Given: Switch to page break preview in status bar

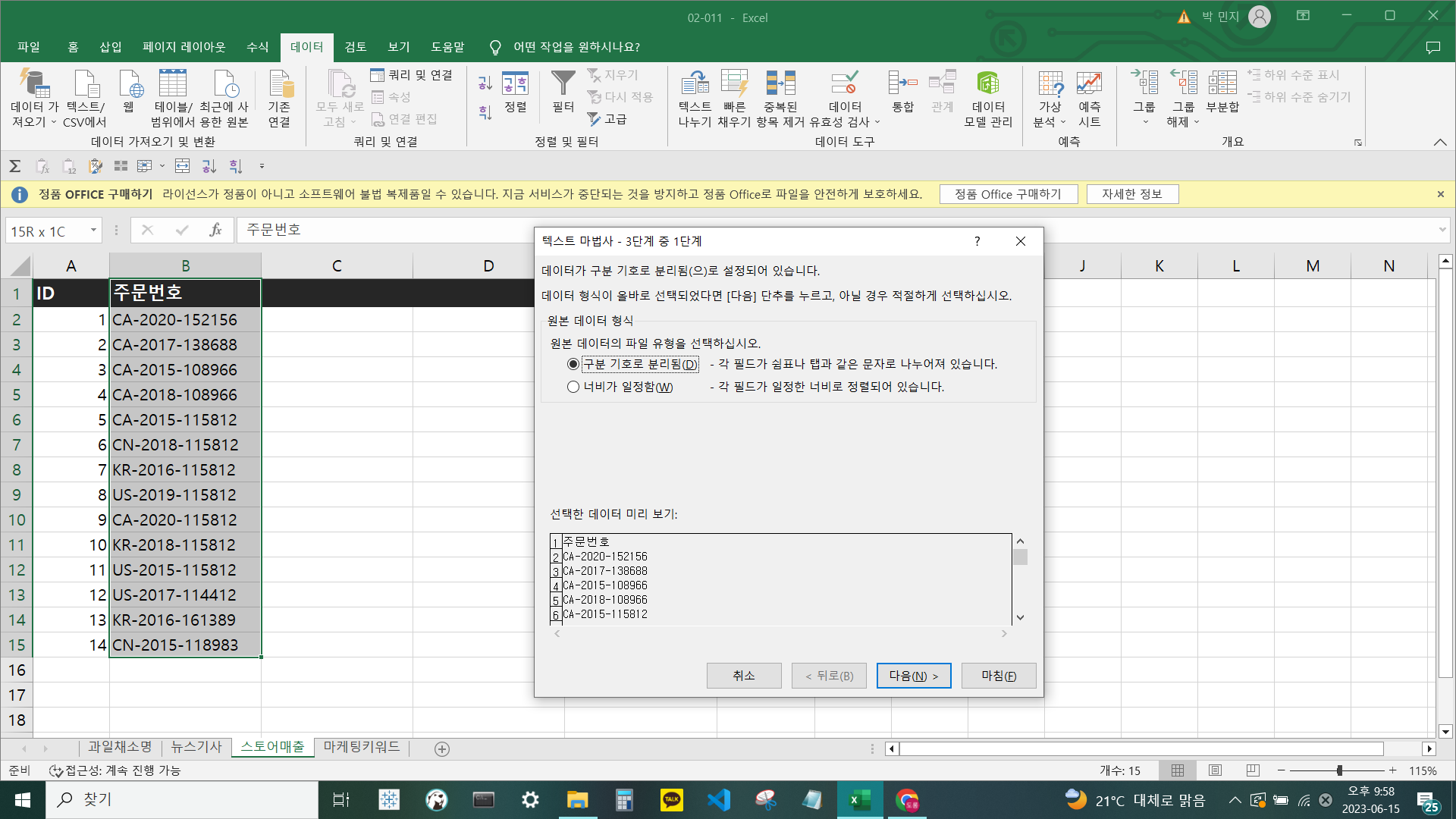Looking at the screenshot, I should click(1253, 770).
